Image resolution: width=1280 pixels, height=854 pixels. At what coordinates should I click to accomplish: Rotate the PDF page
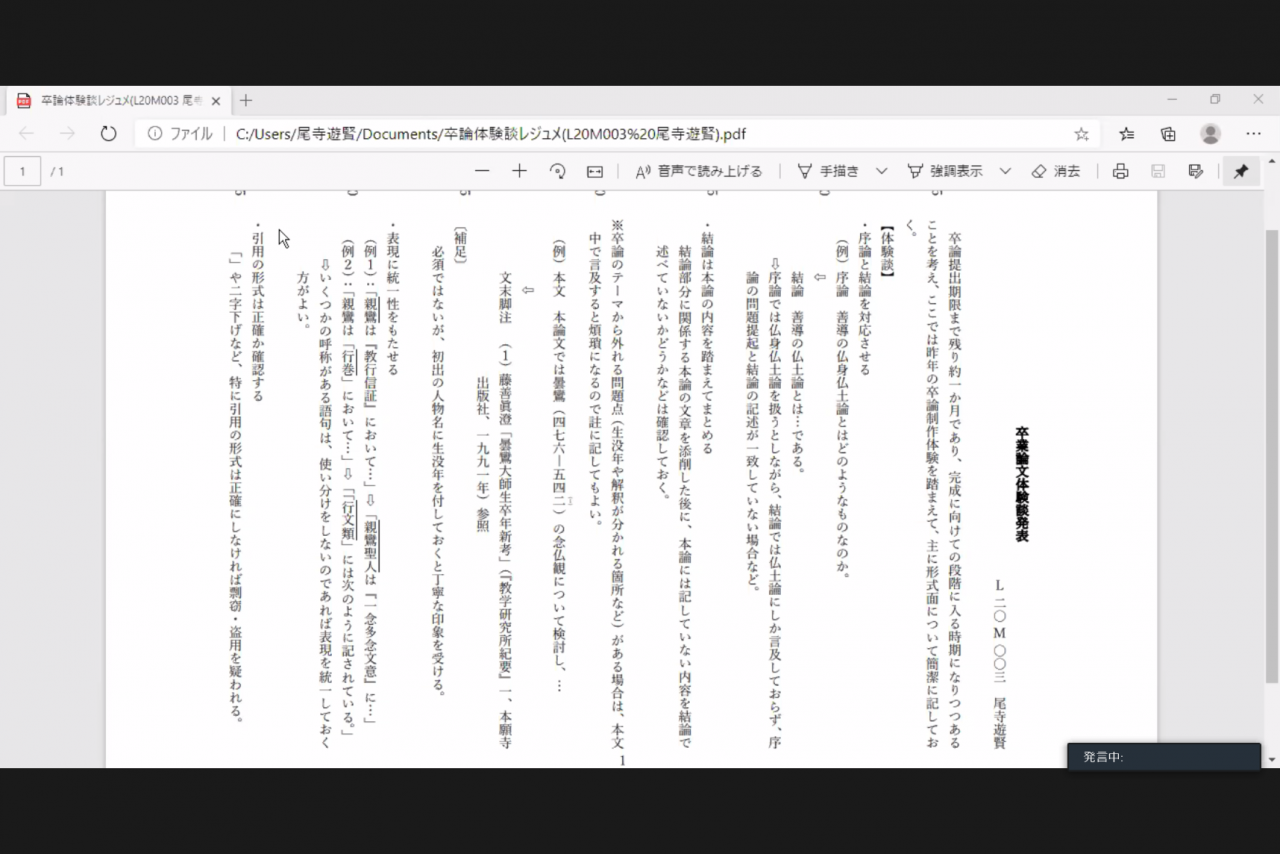pyautogui.click(x=557, y=171)
